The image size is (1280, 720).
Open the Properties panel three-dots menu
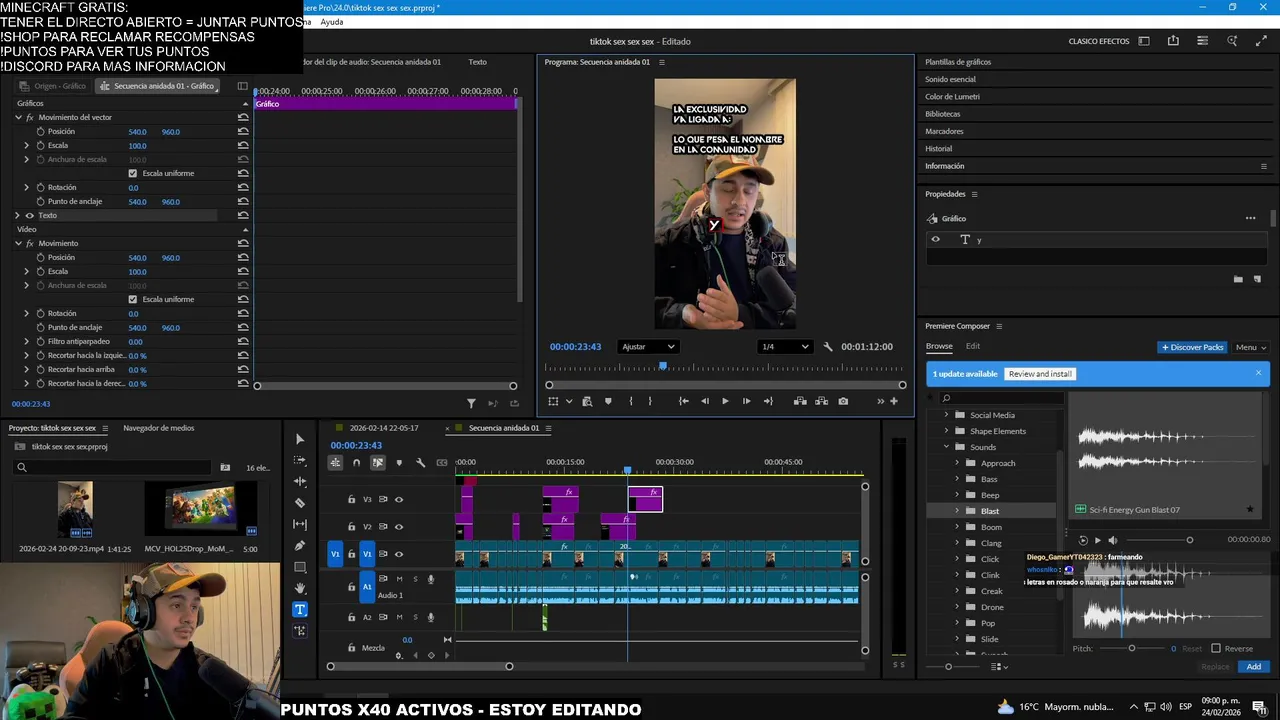pos(1250,218)
